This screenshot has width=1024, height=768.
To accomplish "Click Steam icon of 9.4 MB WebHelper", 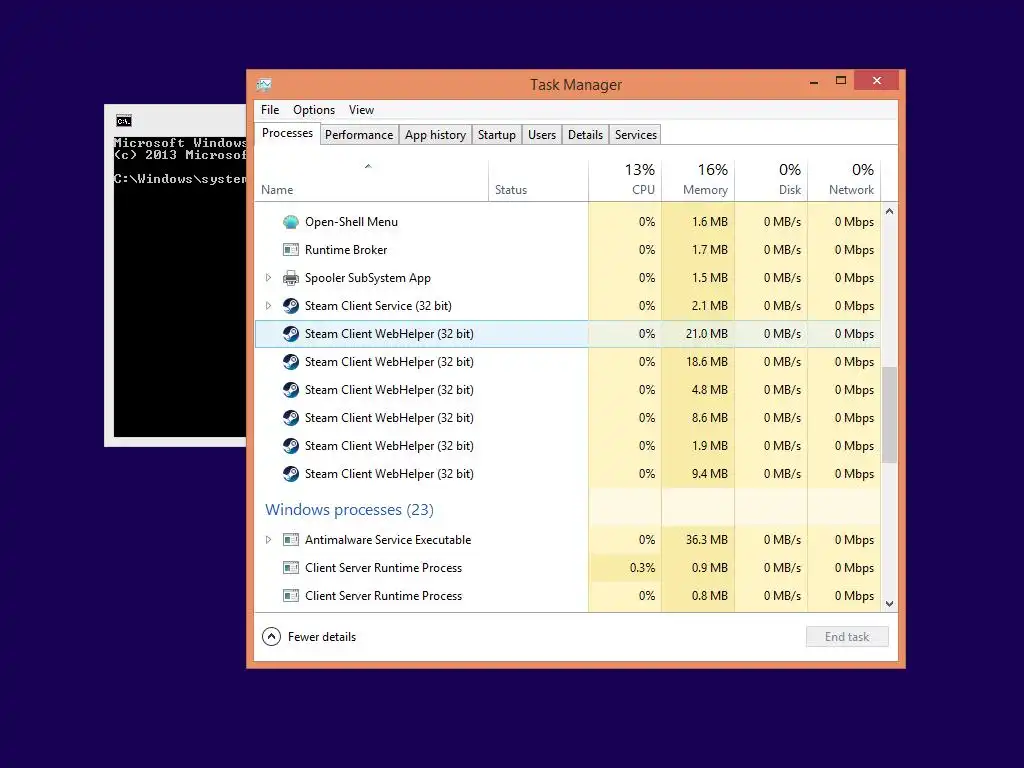I will [291, 474].
